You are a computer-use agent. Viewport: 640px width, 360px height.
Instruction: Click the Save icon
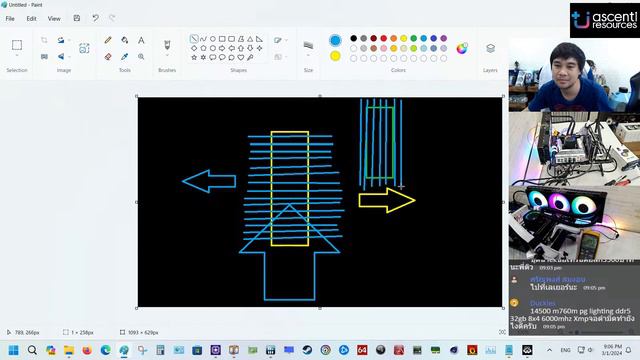pyautogui.click(x=77, y=18)
